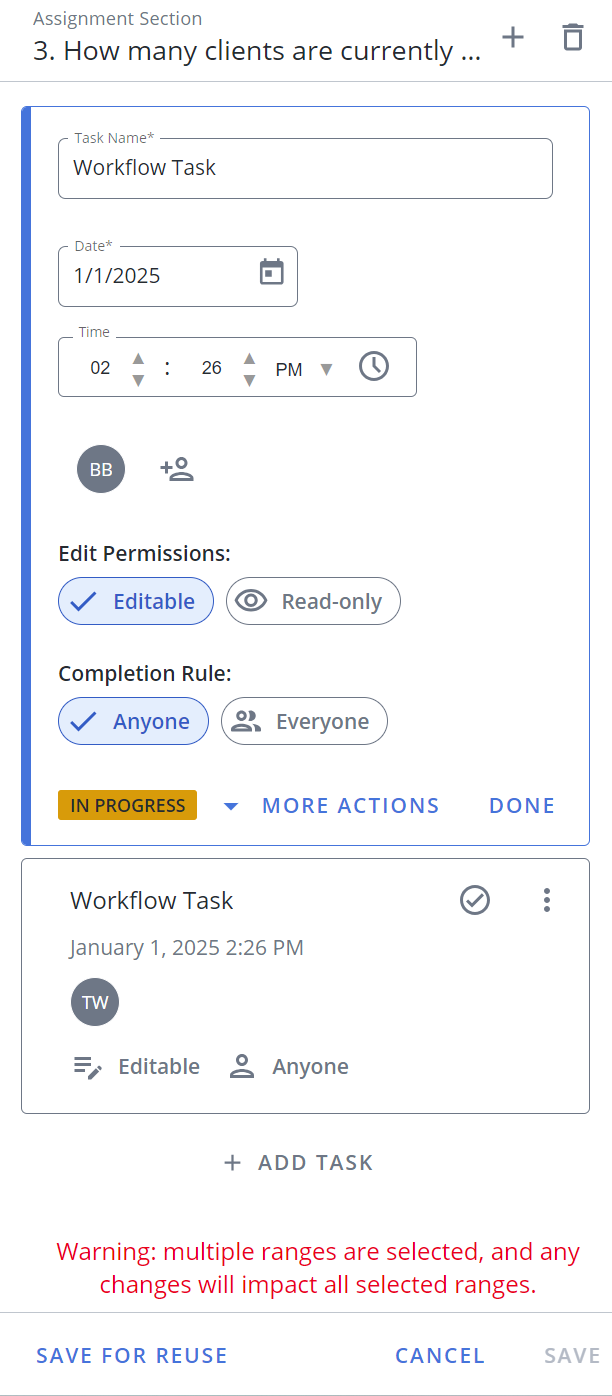
Task: Click the TW avatar in the second task
Action: [95, 1002]
